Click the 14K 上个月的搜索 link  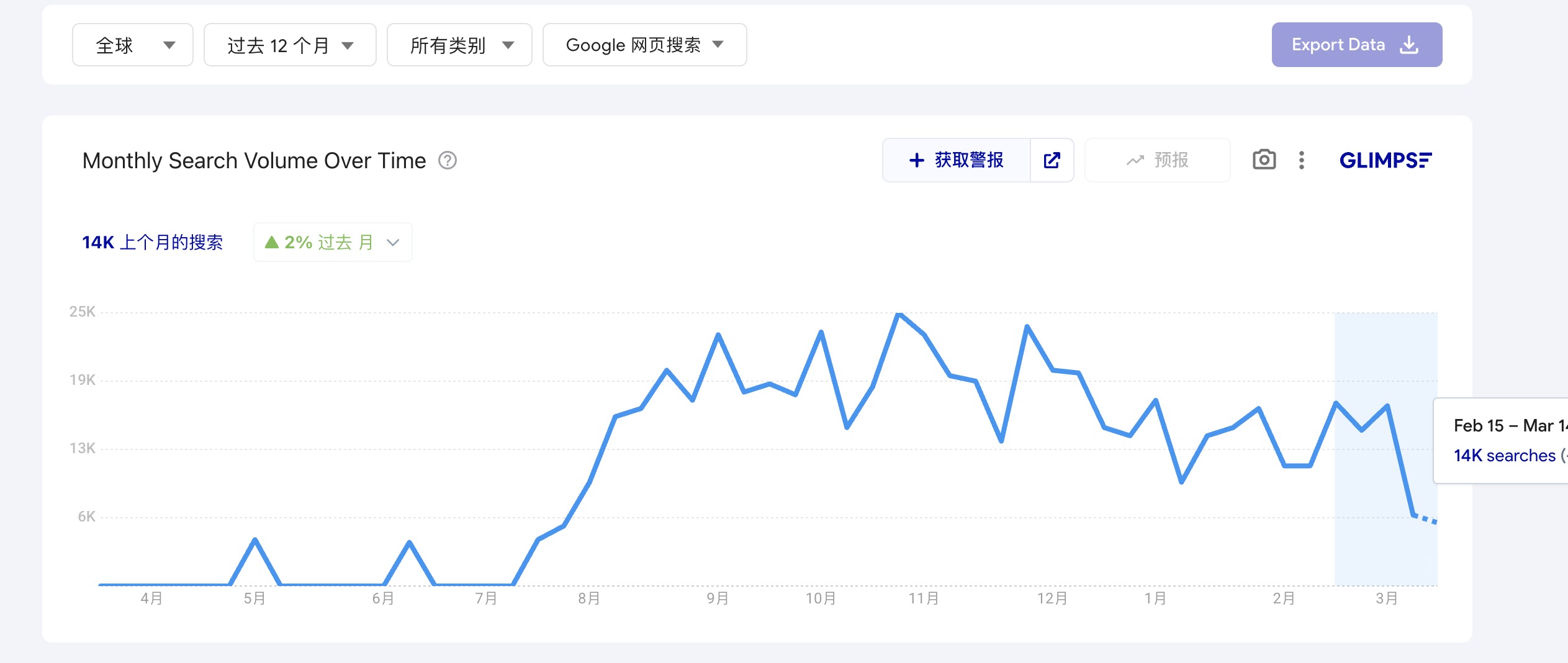(152, 242)
